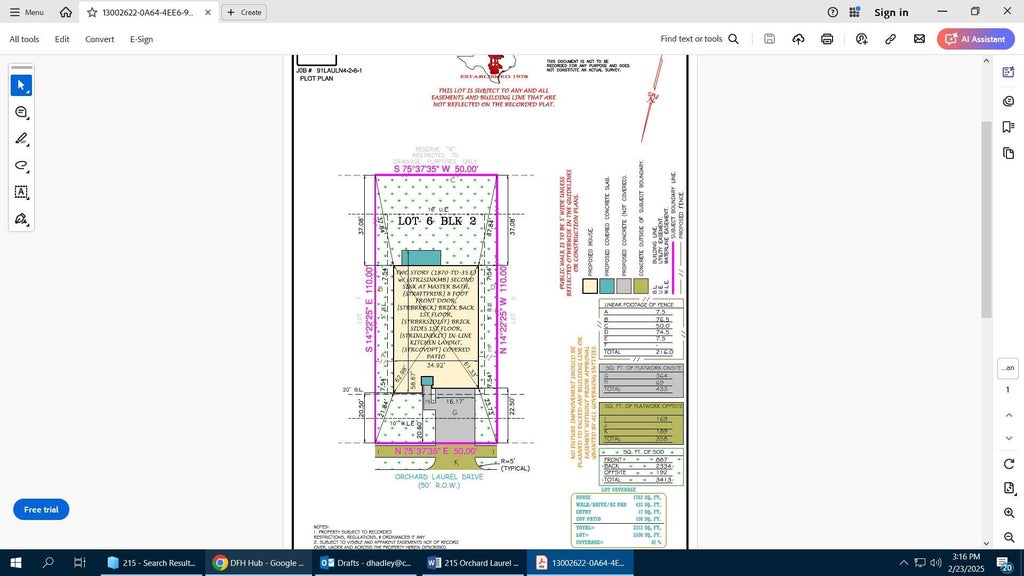
Task: Go to next page chevron
Action: tap(1009, 438)
